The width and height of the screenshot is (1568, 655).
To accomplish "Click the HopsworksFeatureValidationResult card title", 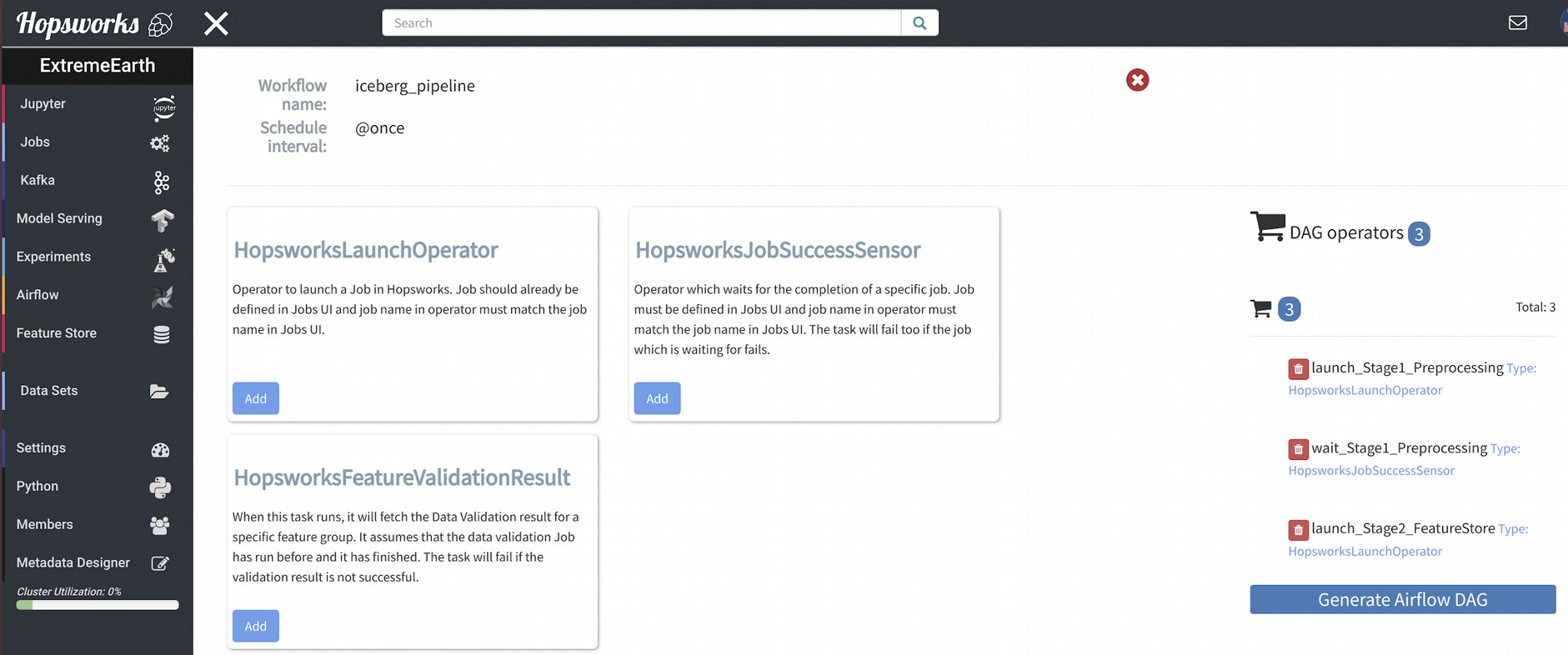I will click(x=402, y=477).
